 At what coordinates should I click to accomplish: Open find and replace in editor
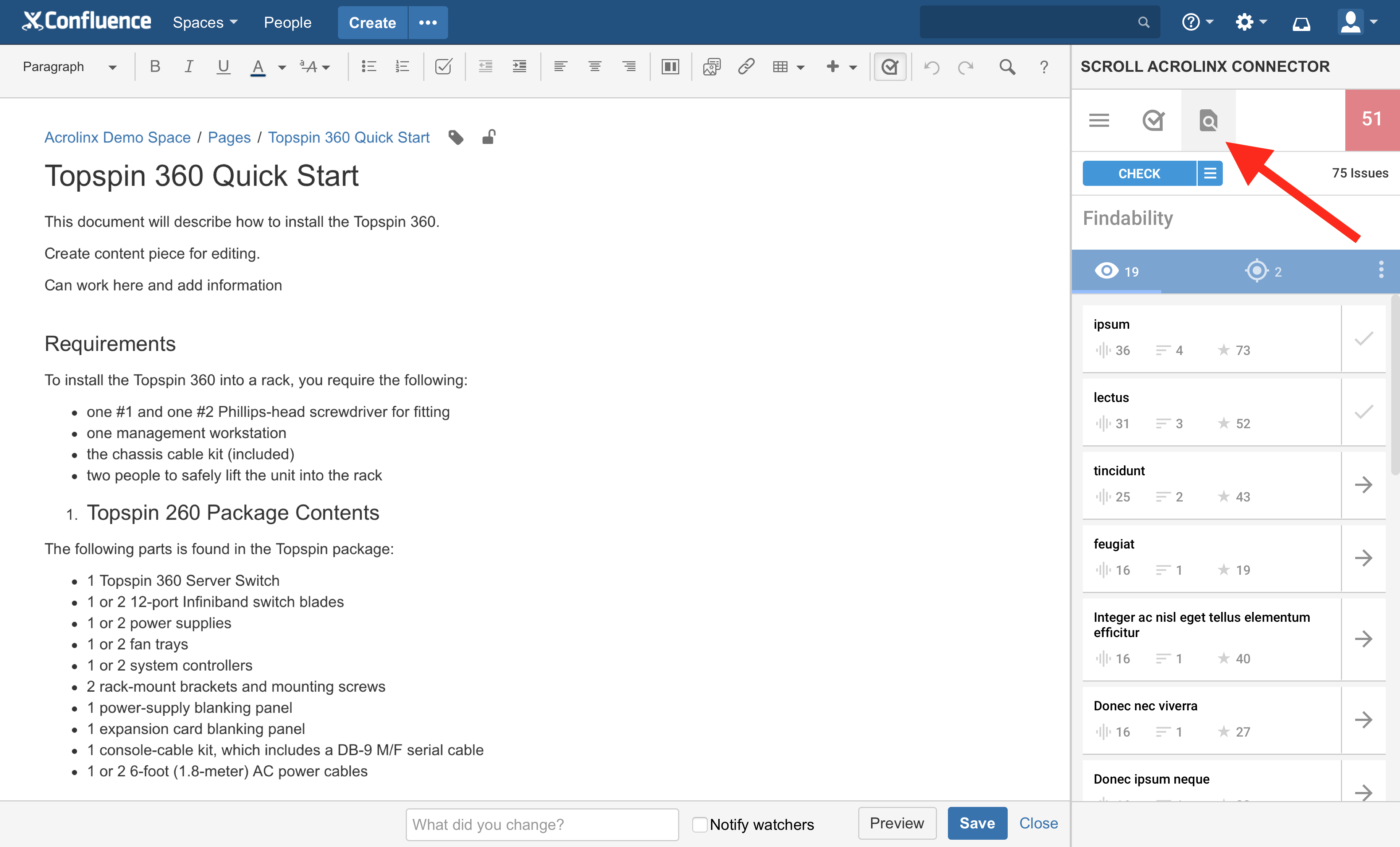tap(1007, 66)
